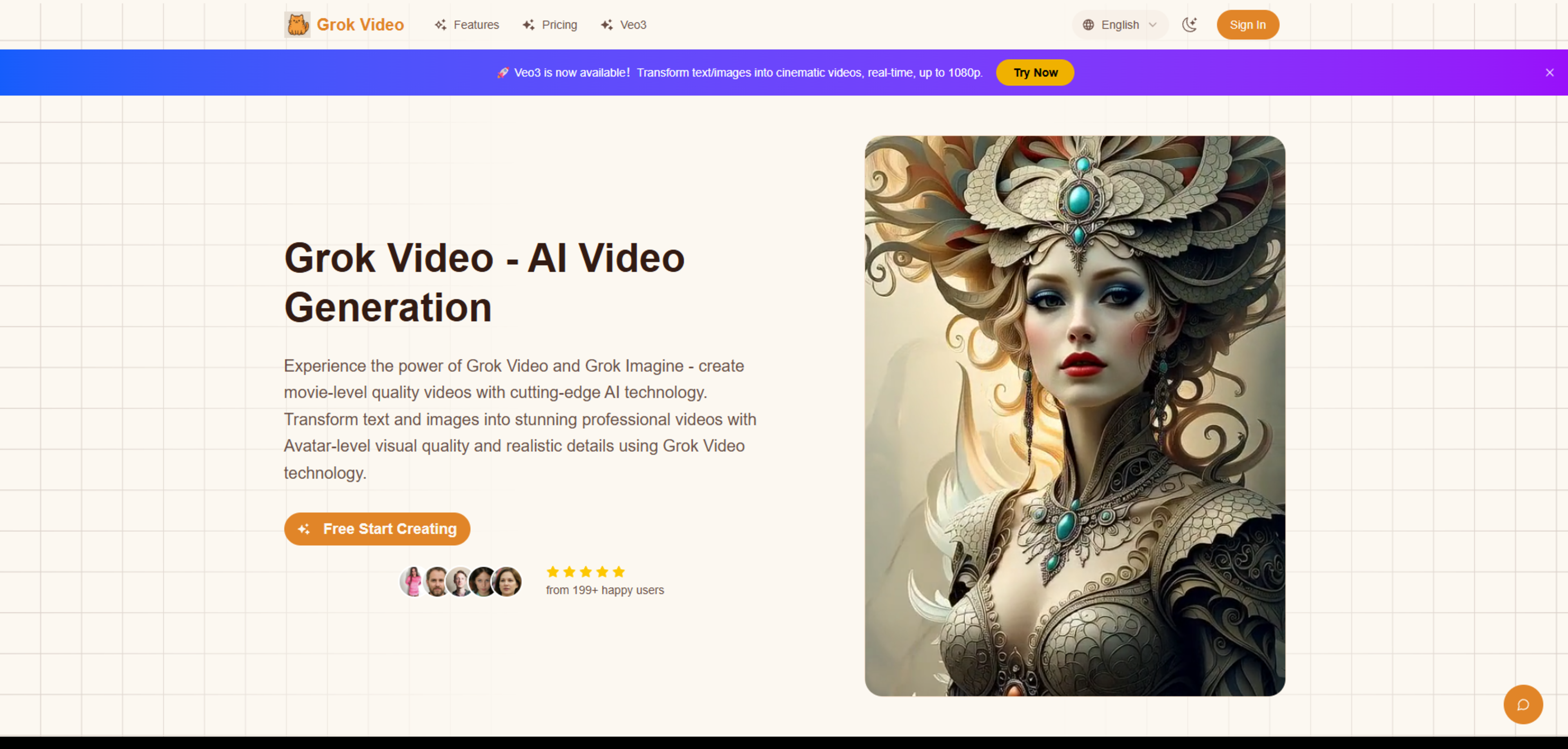1568x749 pixels.
Task: Click the Grok Video cat logo icon
Action: coord(297,25)
